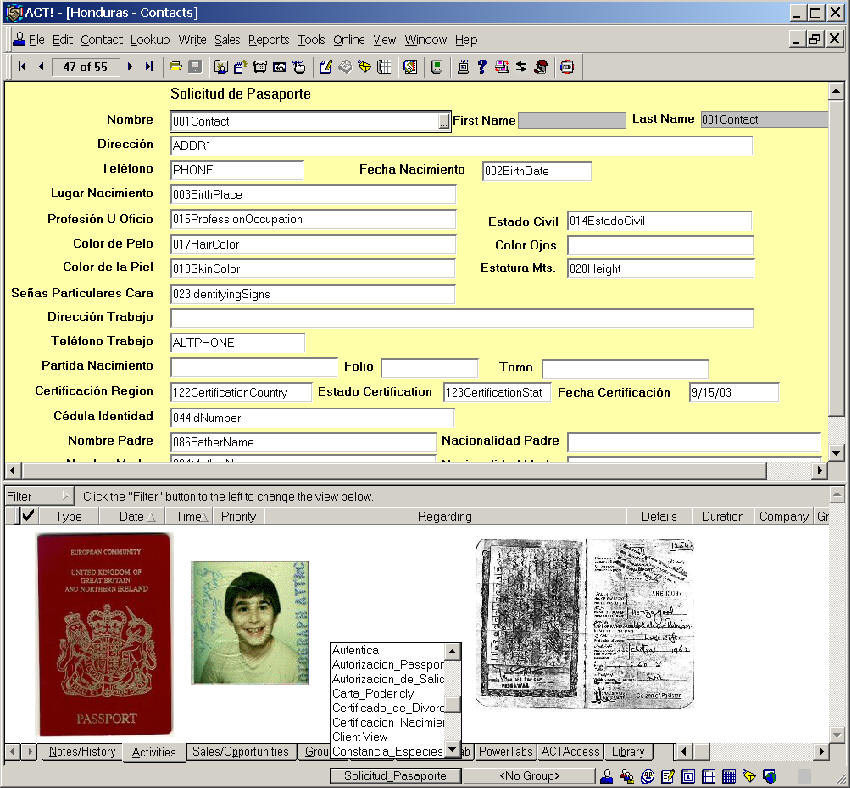The width and height of the screenshot is (850, 788).
Task: Go to the next contact record
Action: (130, 66)
